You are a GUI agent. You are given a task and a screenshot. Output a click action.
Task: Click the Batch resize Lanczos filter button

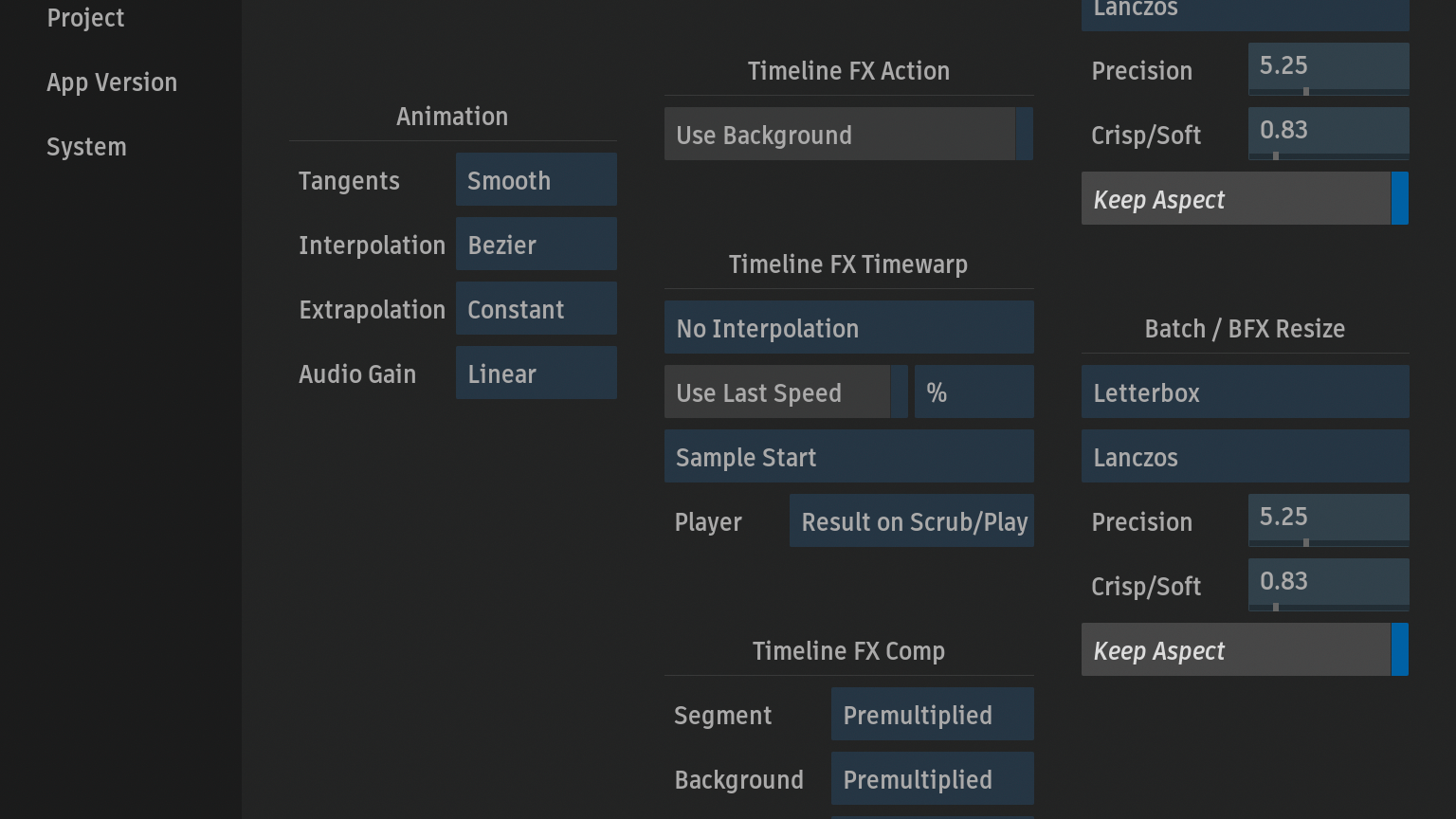(1244, 457)
